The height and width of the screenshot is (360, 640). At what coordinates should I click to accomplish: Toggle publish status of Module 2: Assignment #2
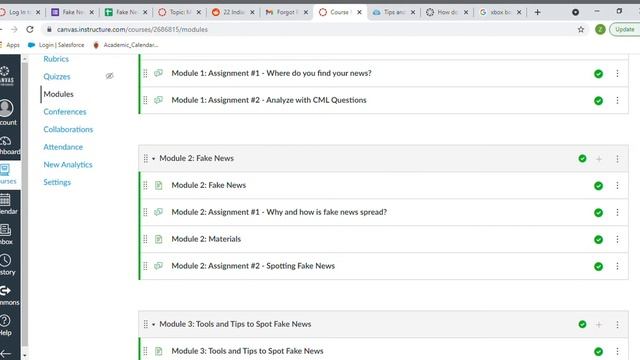coord(598,267)
